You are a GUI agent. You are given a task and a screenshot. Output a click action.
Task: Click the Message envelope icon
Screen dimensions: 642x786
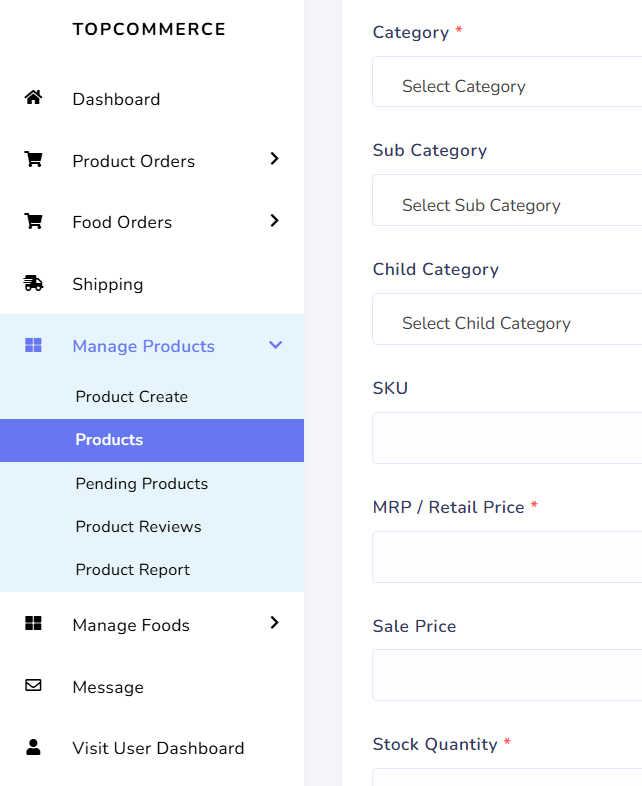click(x=34, y=685)
